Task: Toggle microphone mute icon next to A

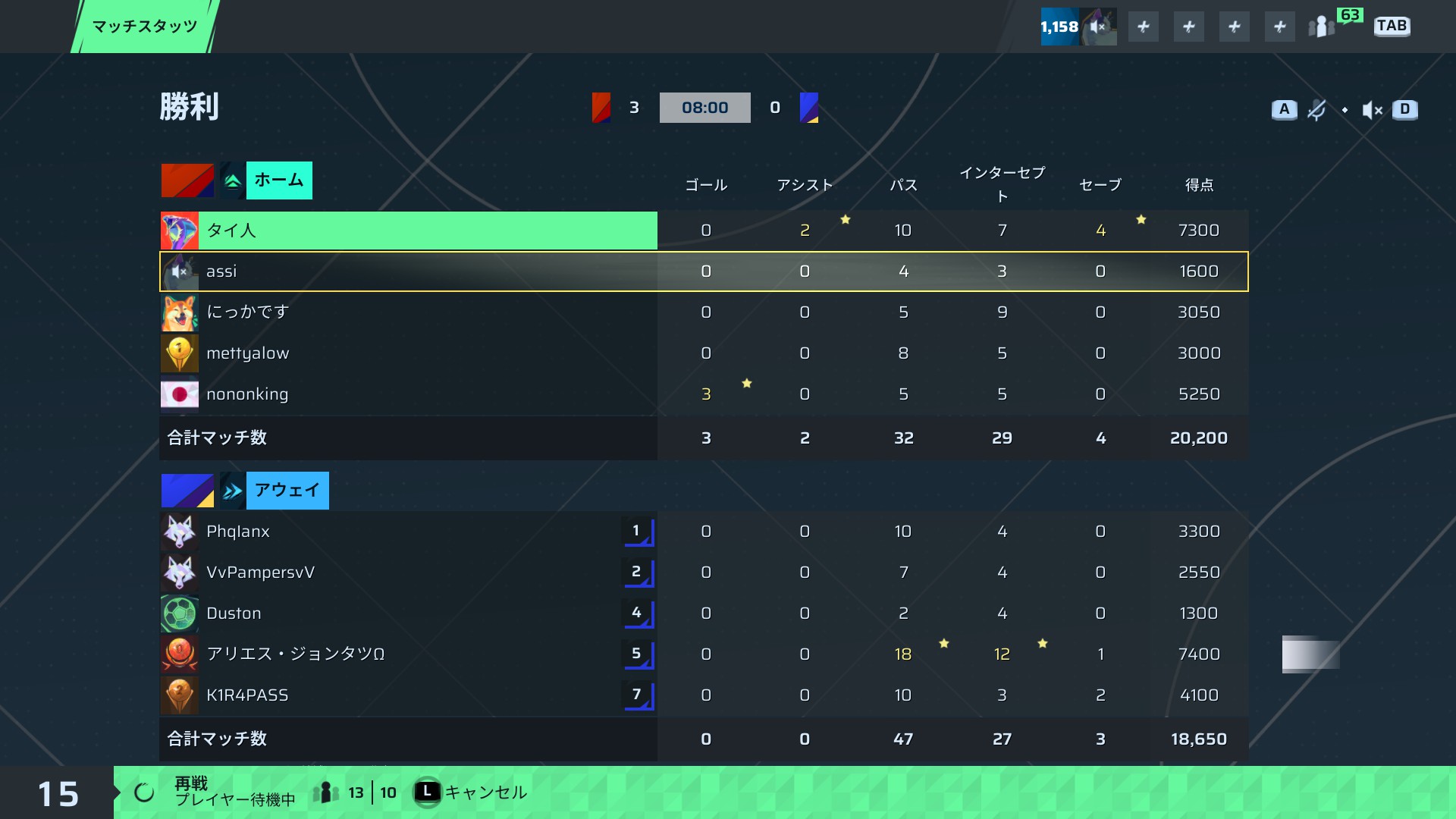Action: [1316, 110]
